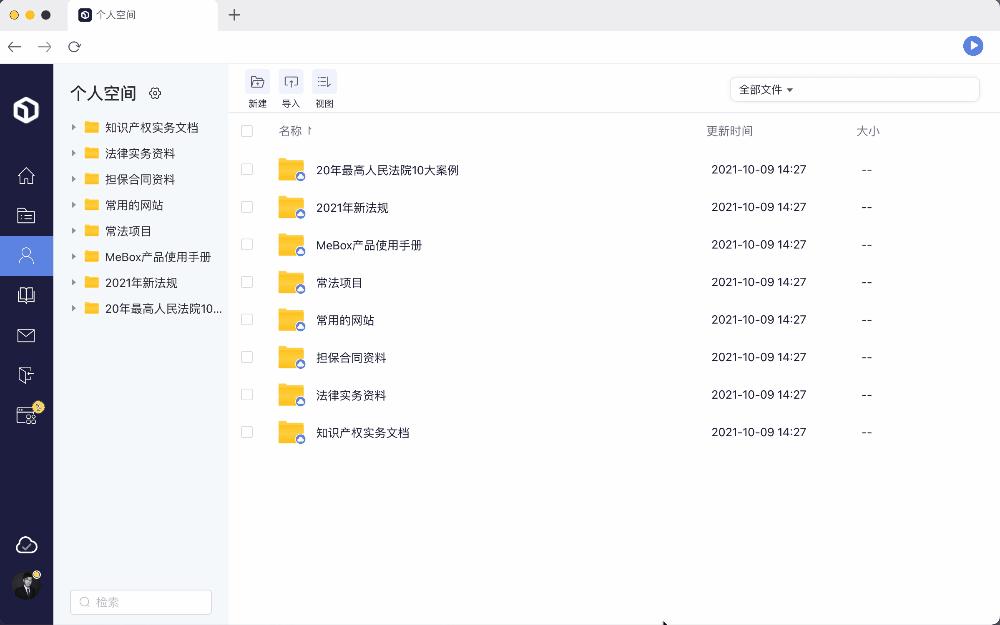Screen dimensions: 1000x625
Task: Select the checkbox beside 常用的网站
Action: point(246,319)
